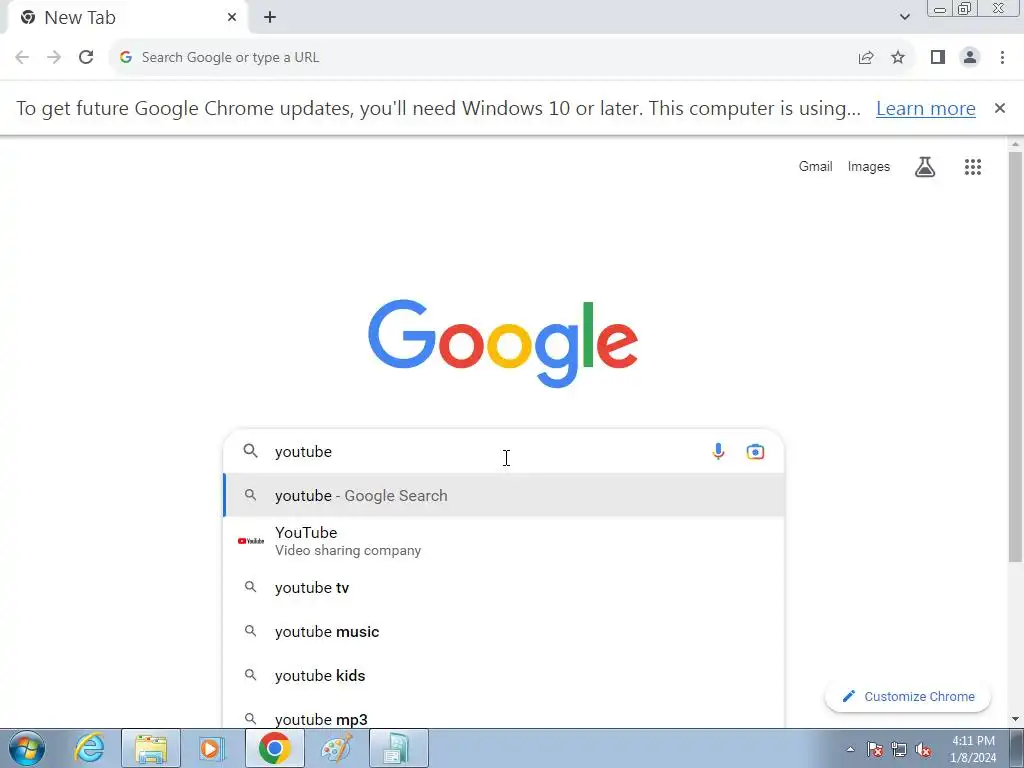
Task: Close the New Tab tab
Action: (232, 18)
